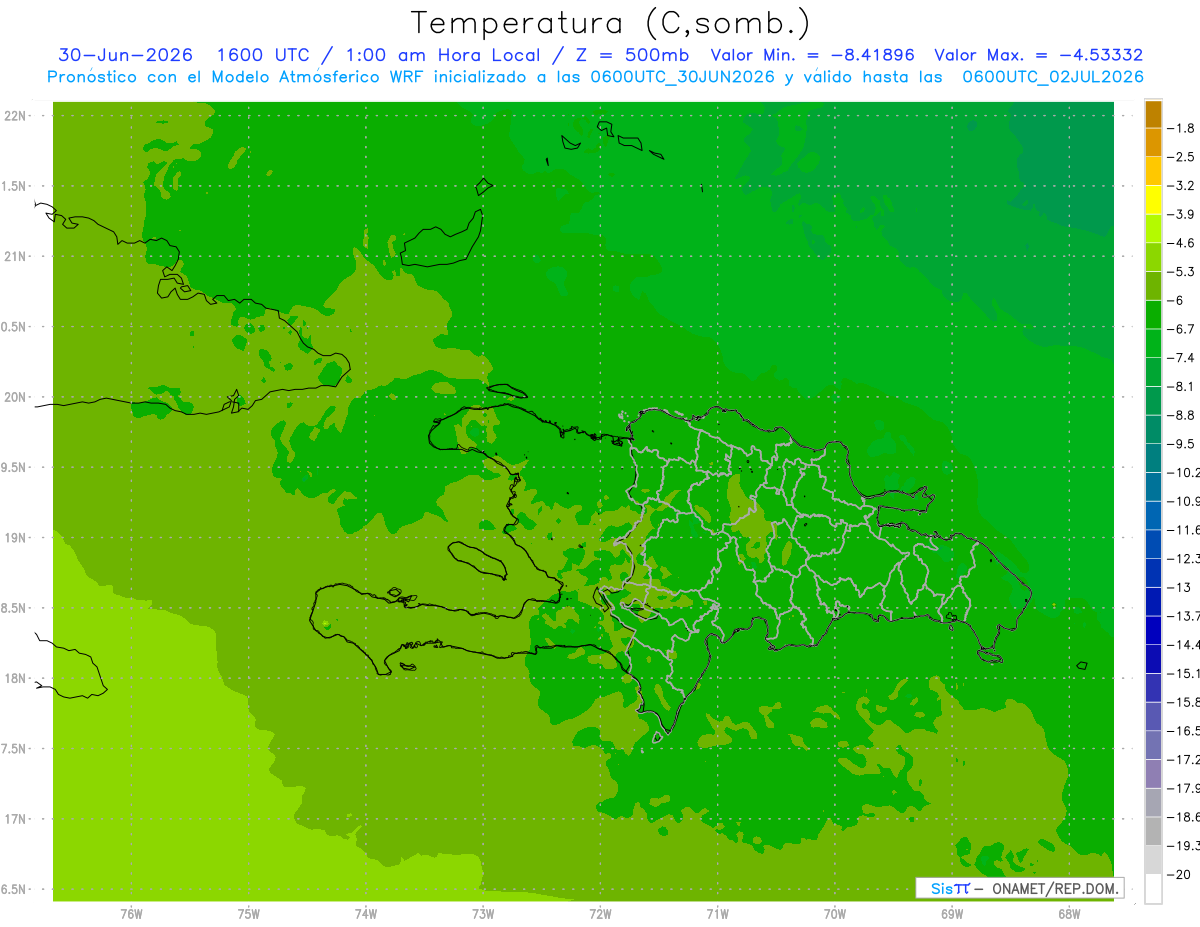This screenshot has width=1200, height=927.
Task: Click the '72W' longitude axis label
Action: 600,914
